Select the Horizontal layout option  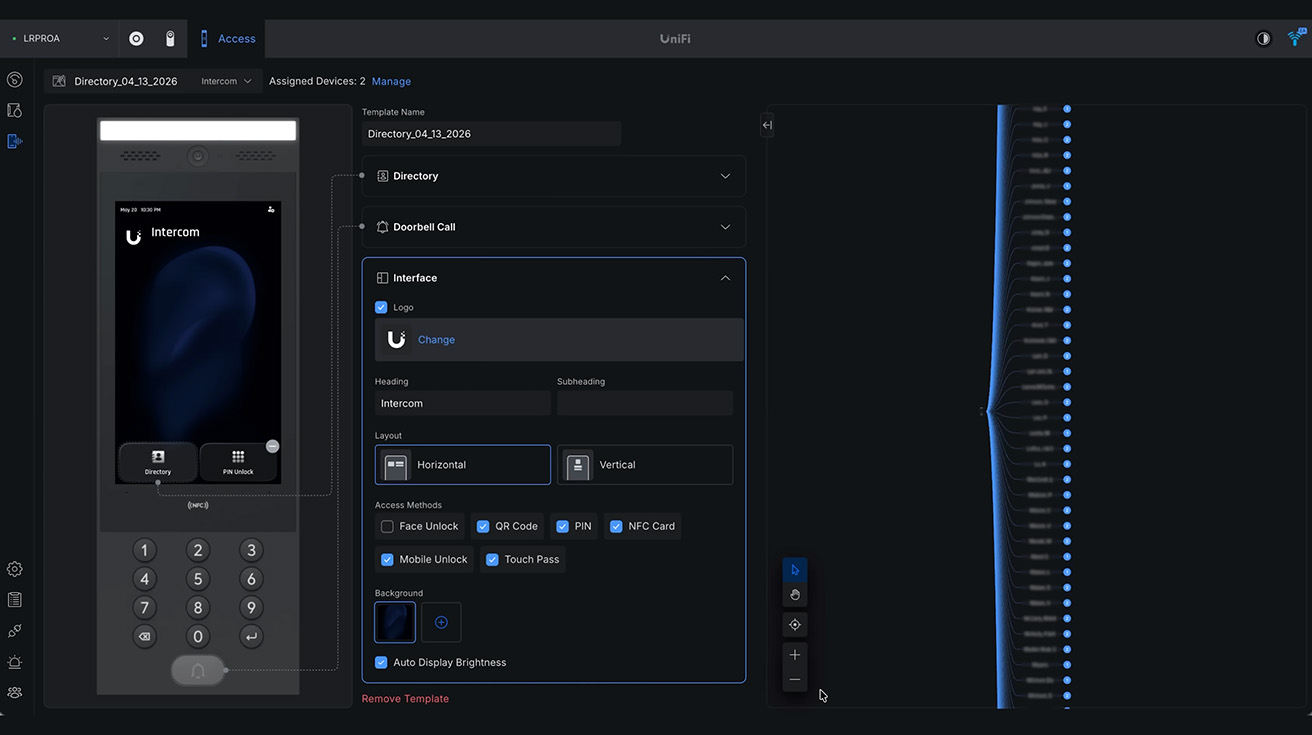pyautogui.click(x=463, y=465)
